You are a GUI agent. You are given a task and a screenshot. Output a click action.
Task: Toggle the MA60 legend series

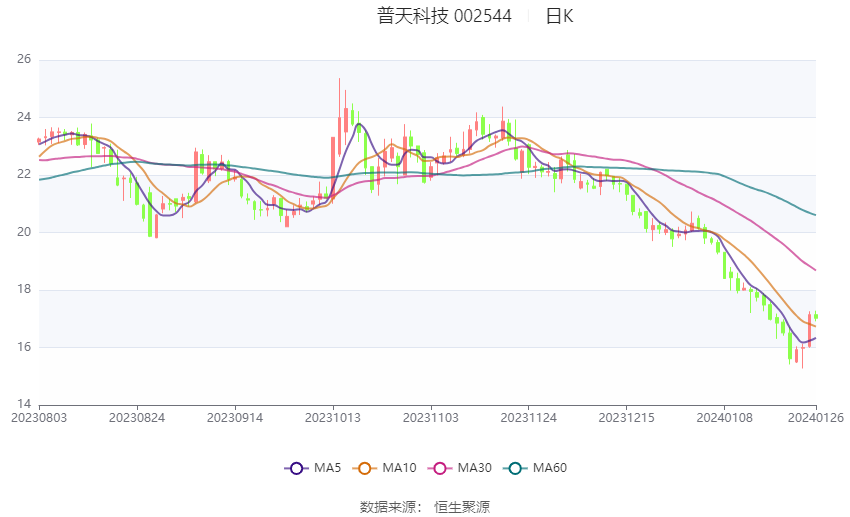pos(535,468)
